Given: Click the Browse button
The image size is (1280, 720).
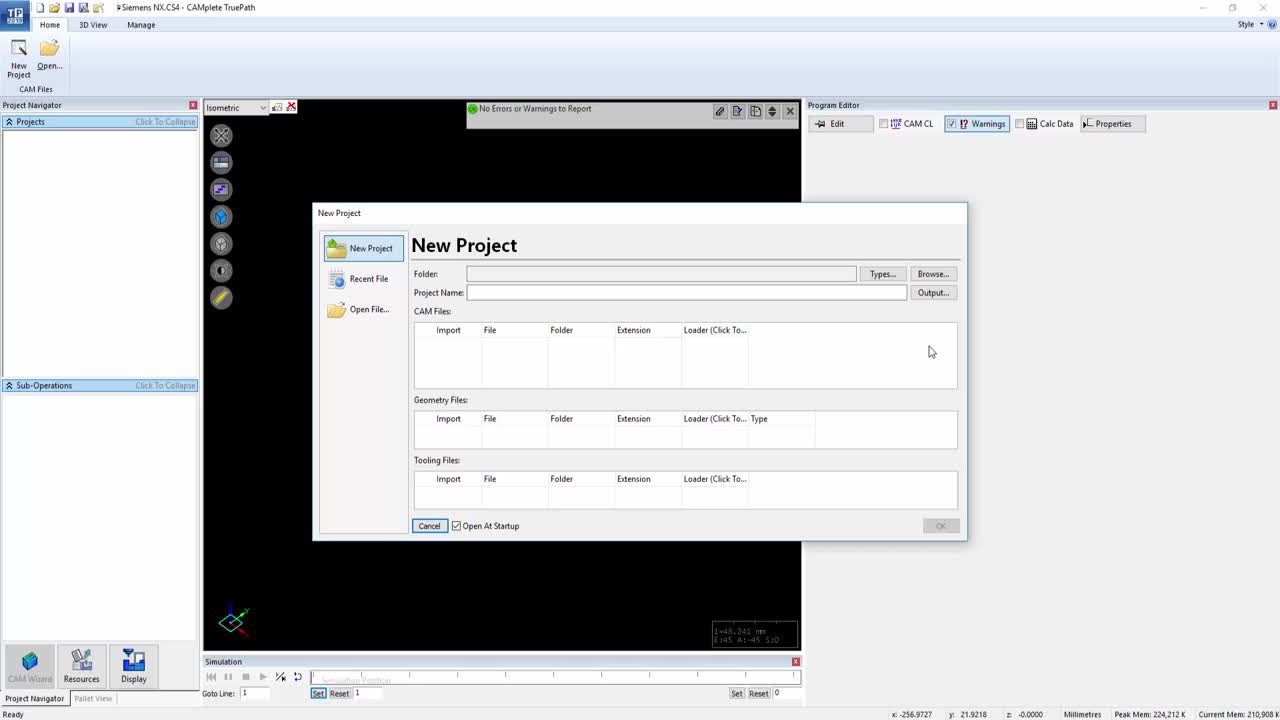Looking at the screenshot, I should (933, 274).
